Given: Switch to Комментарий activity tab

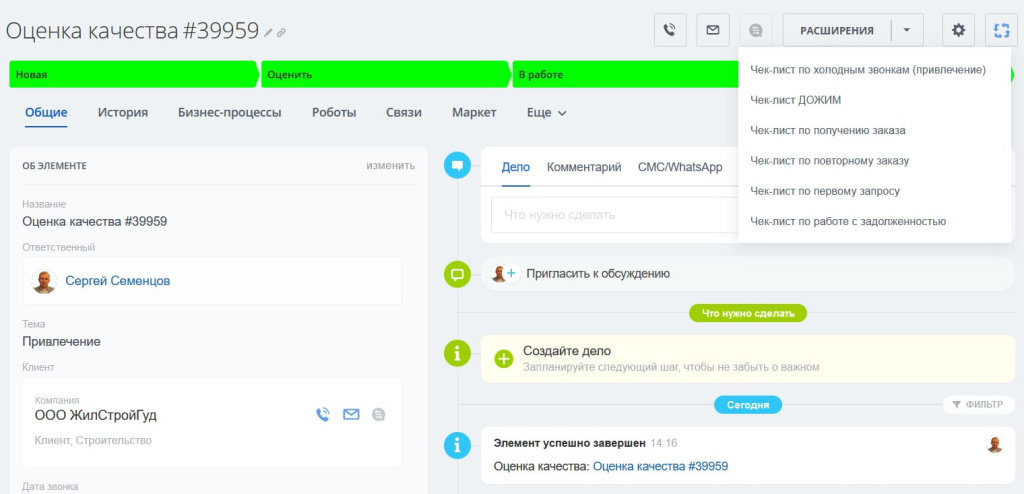Looking at the screenshot, I should (584, 167).
